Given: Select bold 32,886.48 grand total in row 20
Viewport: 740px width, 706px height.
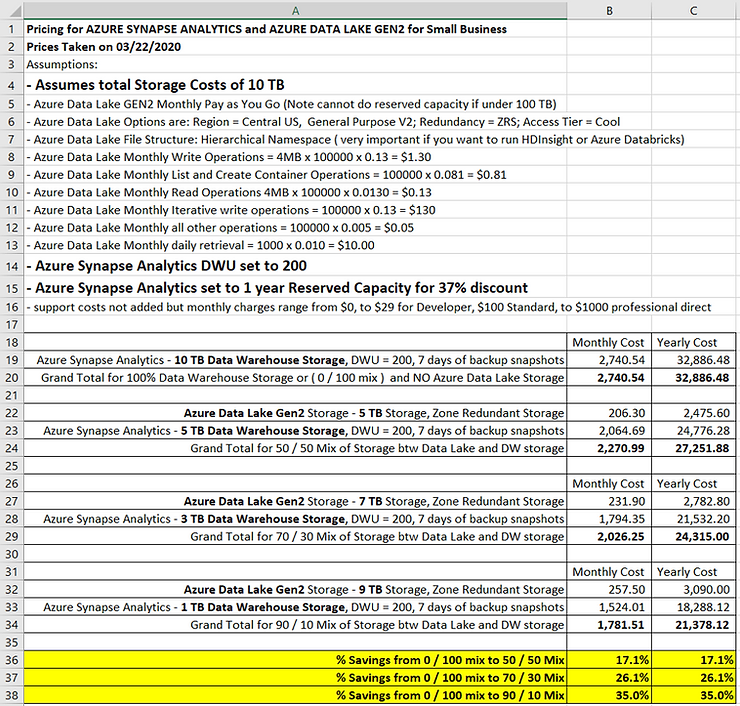Looking at the screenshot, I should pos(693,378).
